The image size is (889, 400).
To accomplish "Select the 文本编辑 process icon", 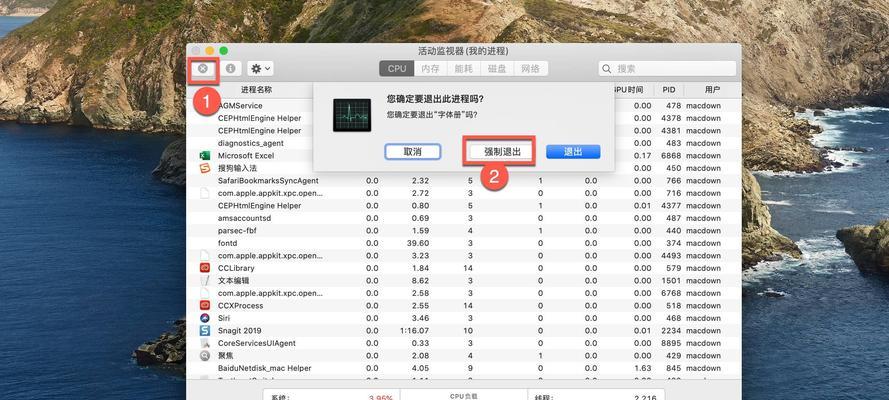I will coord(205,280).
